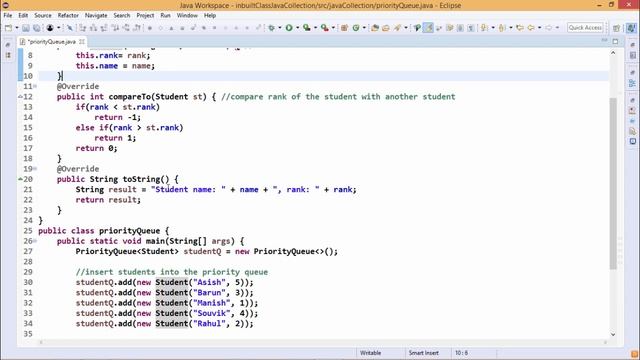Collapse the fold at line 11
The width and height of the screenshot is (640, 360).
point(35,86)
